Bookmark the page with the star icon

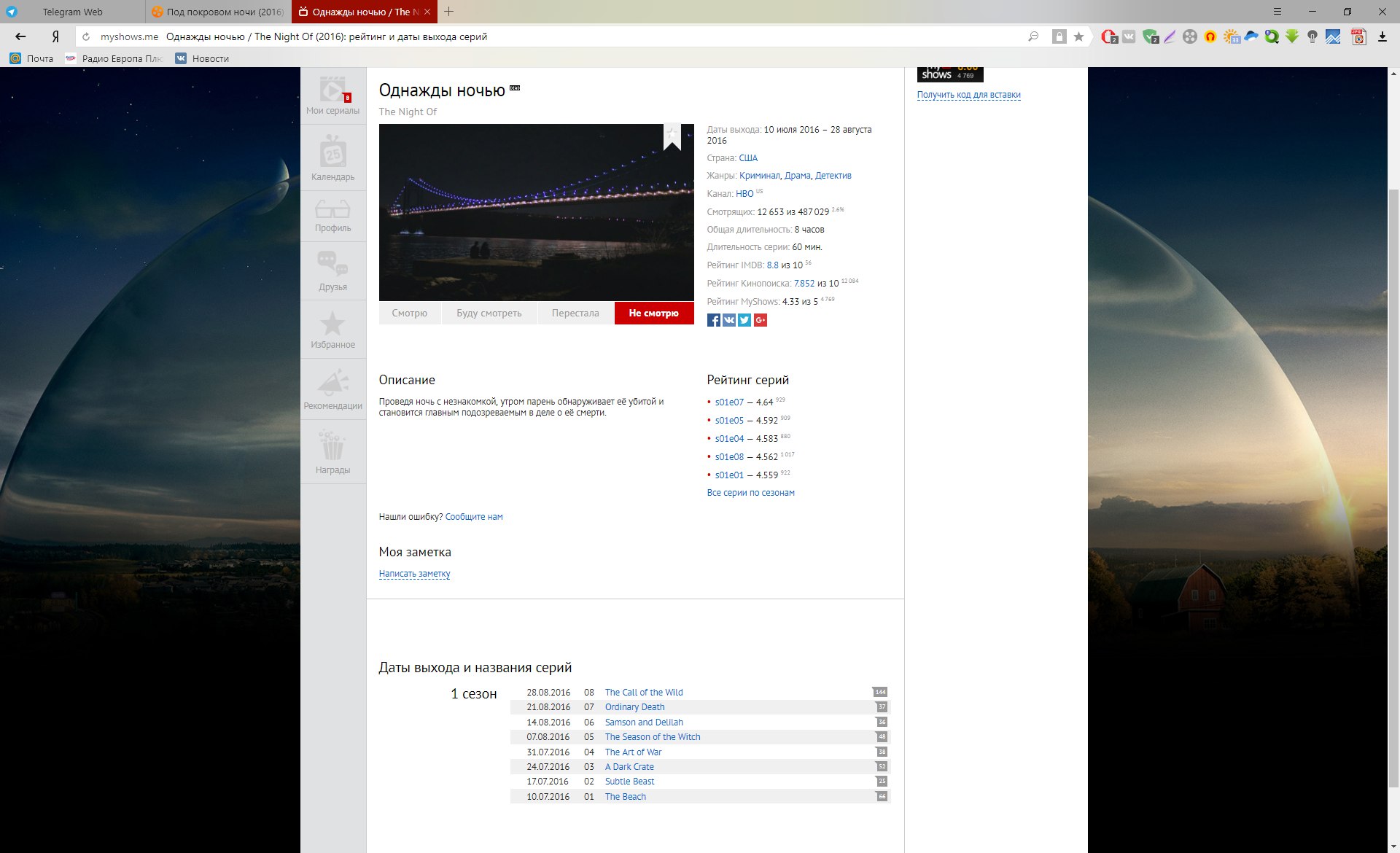[1079, 36]
